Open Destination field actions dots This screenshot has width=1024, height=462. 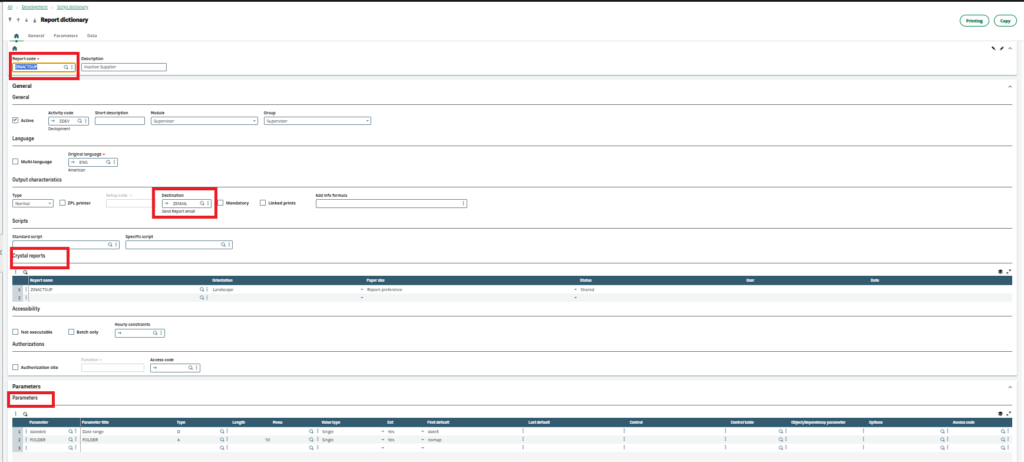(208, 204)
